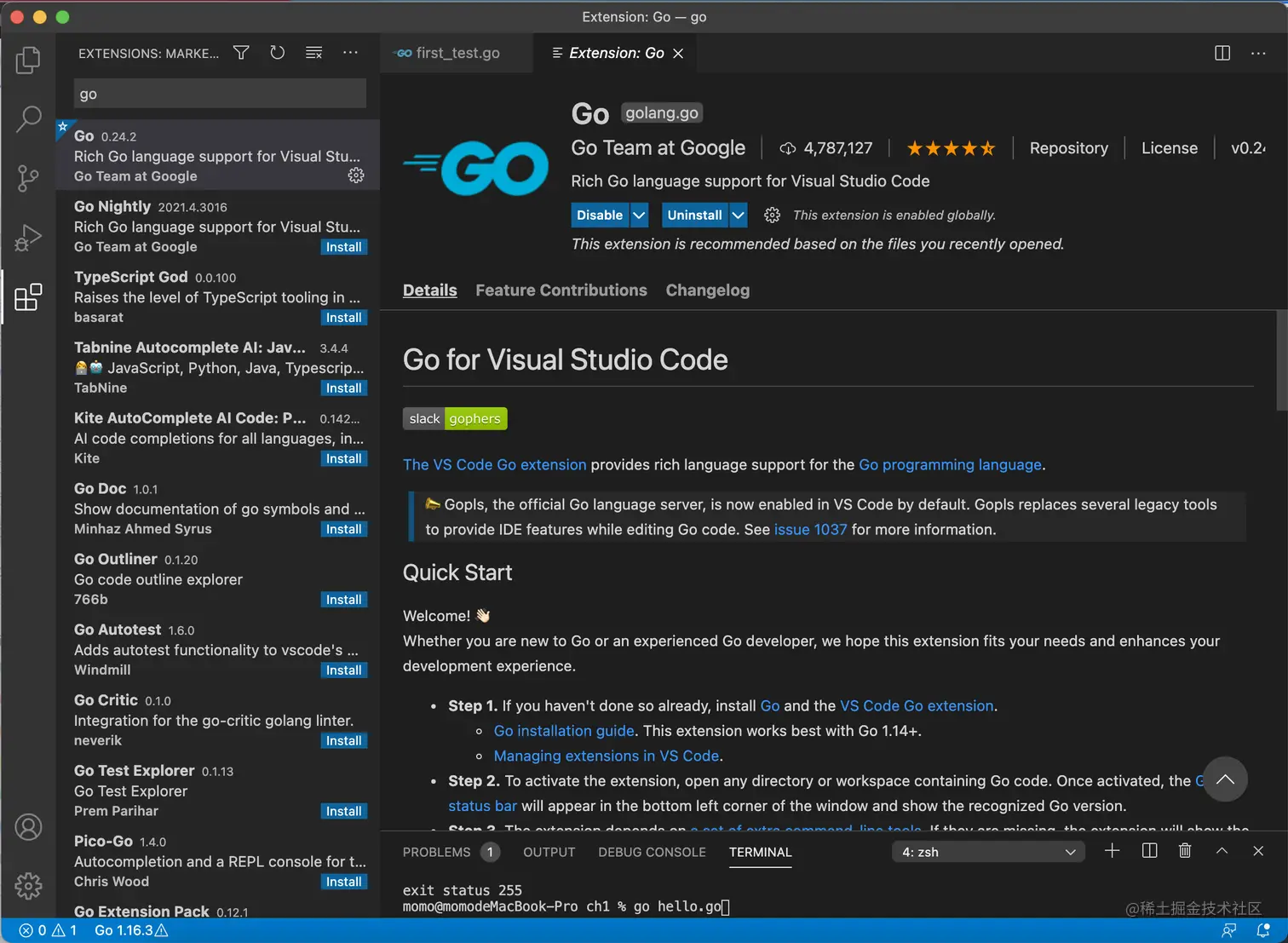
Task: Open gear settings for Go 0.24.2 extension
Action: [356, 175]
